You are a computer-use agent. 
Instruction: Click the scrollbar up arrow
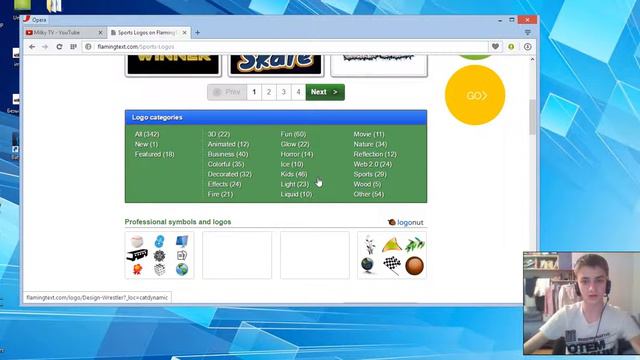tap(532, 60)
